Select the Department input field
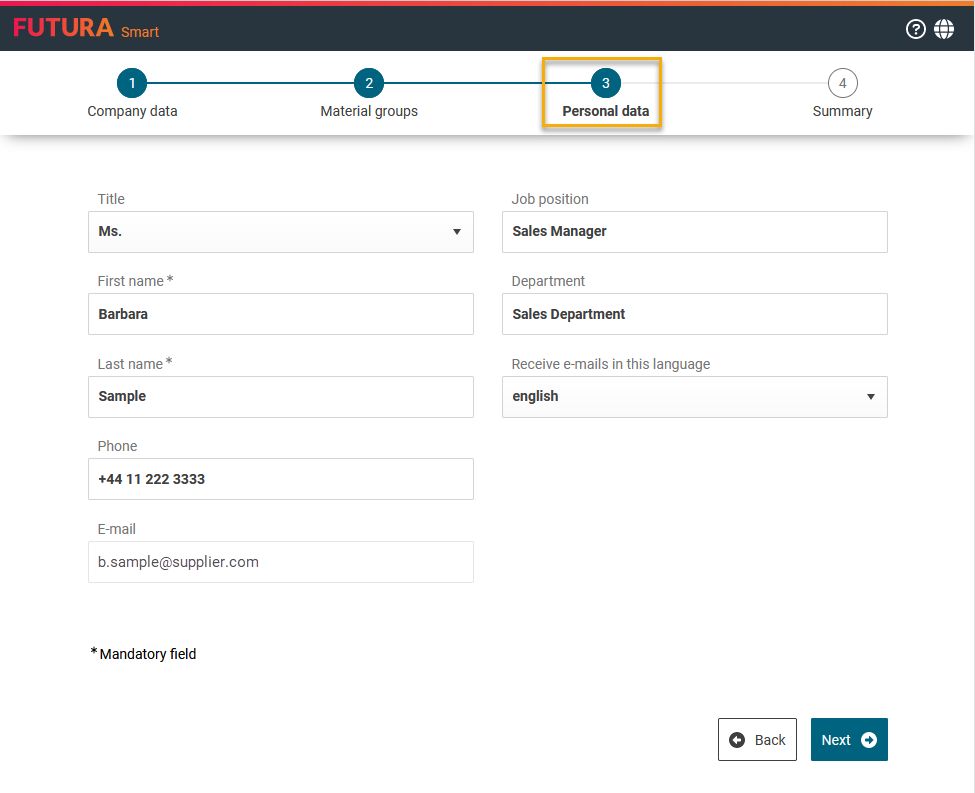Screen dimensions: 975x793 click(x=694, y=314)
